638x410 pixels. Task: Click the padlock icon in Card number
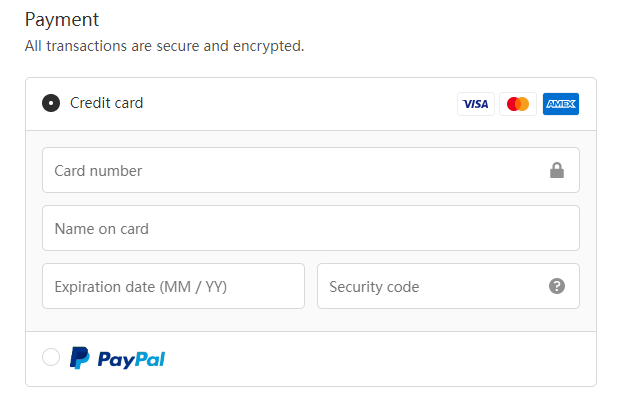point(557,171)
